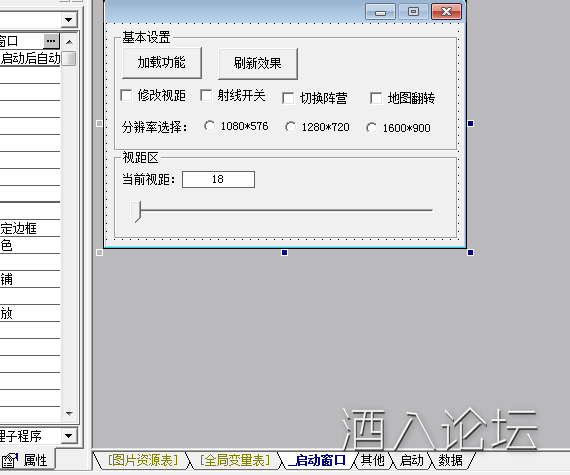The height and width of the screenshot is (475, 570).
Task: Click the form's minimize icon
Action: click(380, 12)
